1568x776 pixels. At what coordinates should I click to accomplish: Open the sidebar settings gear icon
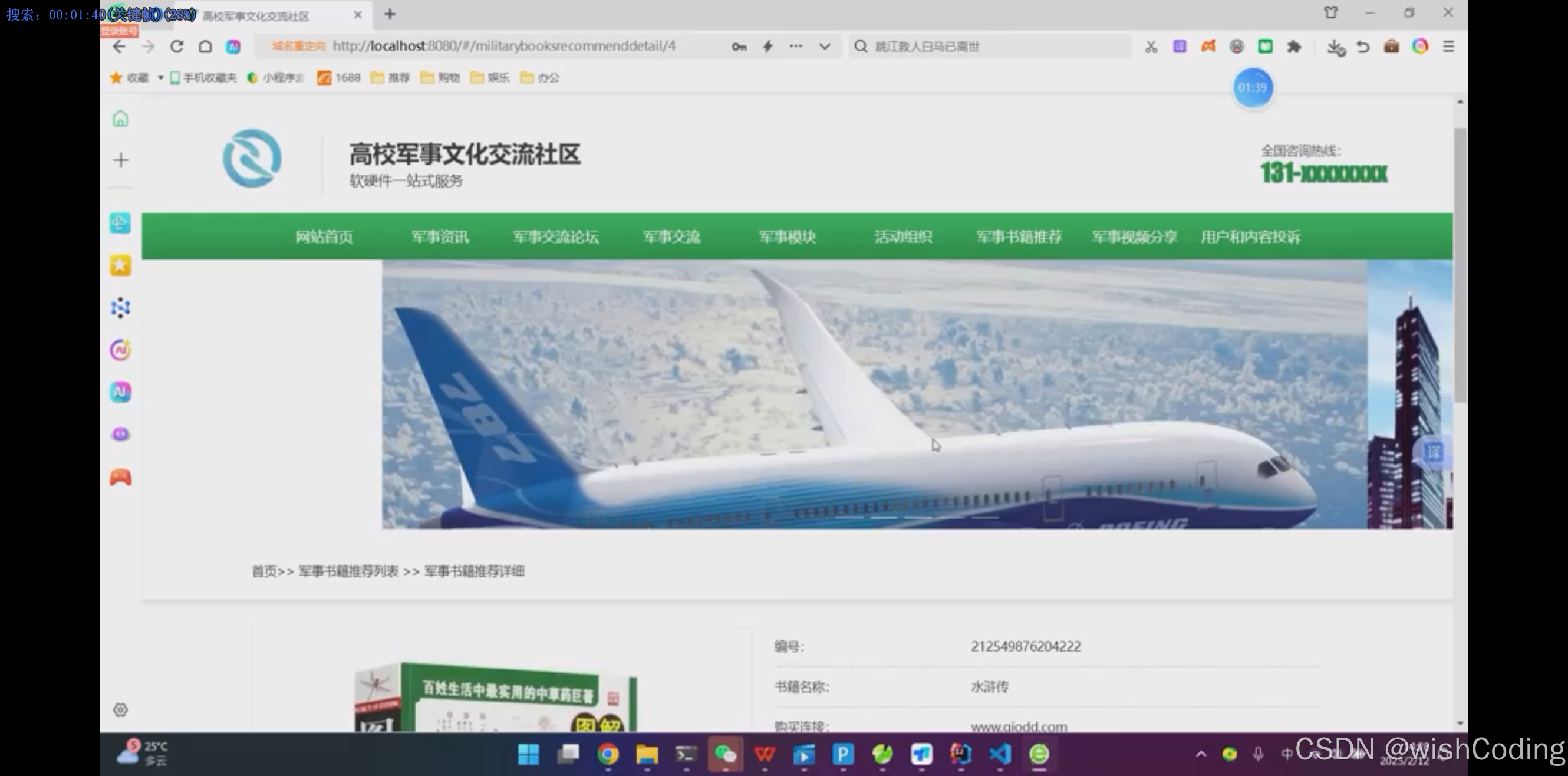click(x=120, y=709)
